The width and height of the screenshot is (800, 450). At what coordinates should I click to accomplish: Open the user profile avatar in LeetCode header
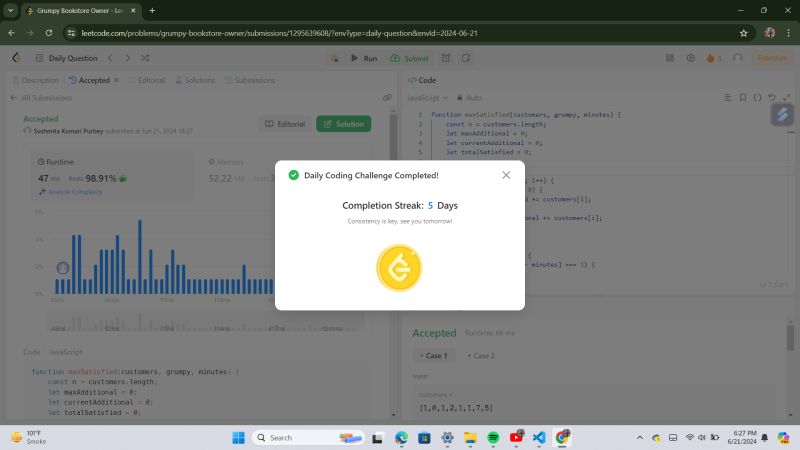click(738, 58)
